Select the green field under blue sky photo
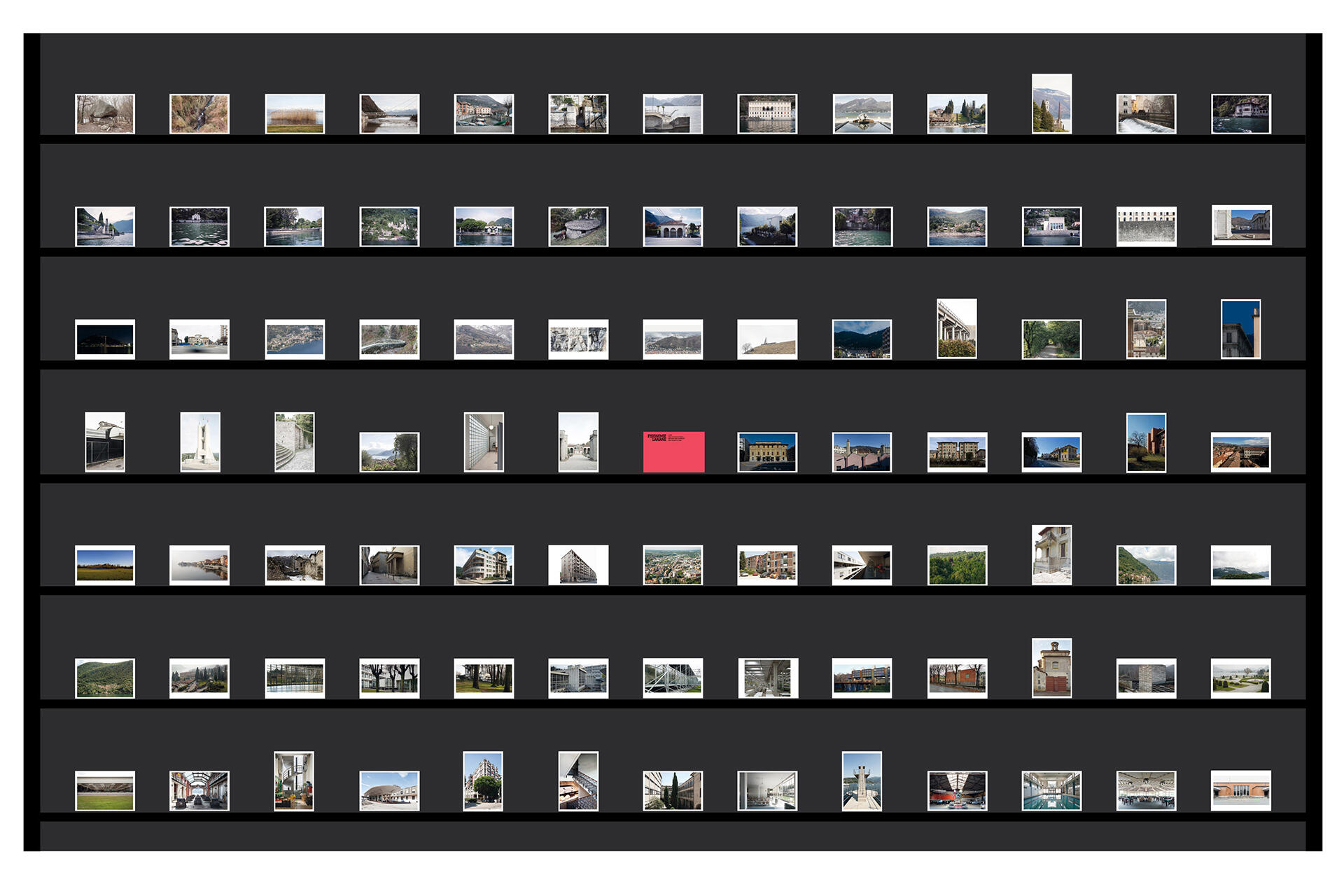Screen dimensions: 1344x896 point(105,566)
